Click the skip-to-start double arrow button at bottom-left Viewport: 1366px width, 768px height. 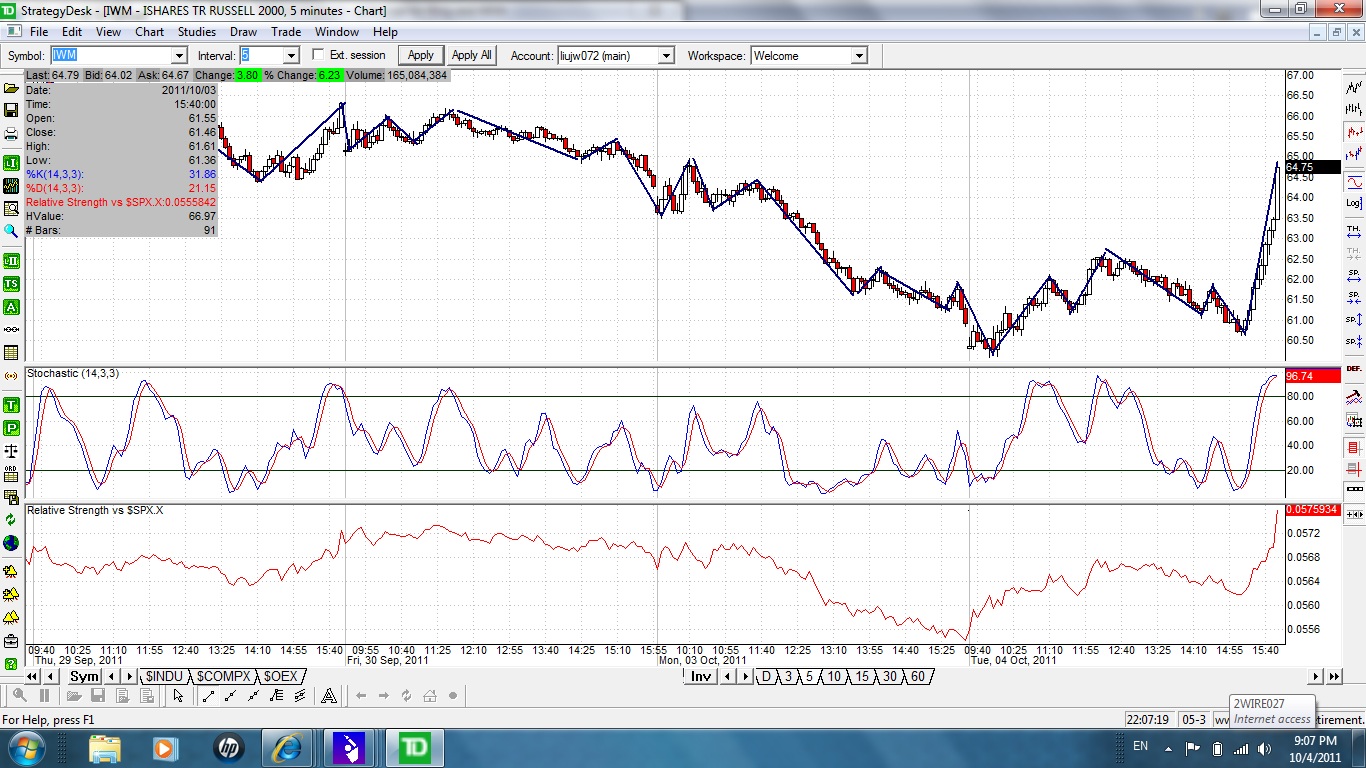31,677
